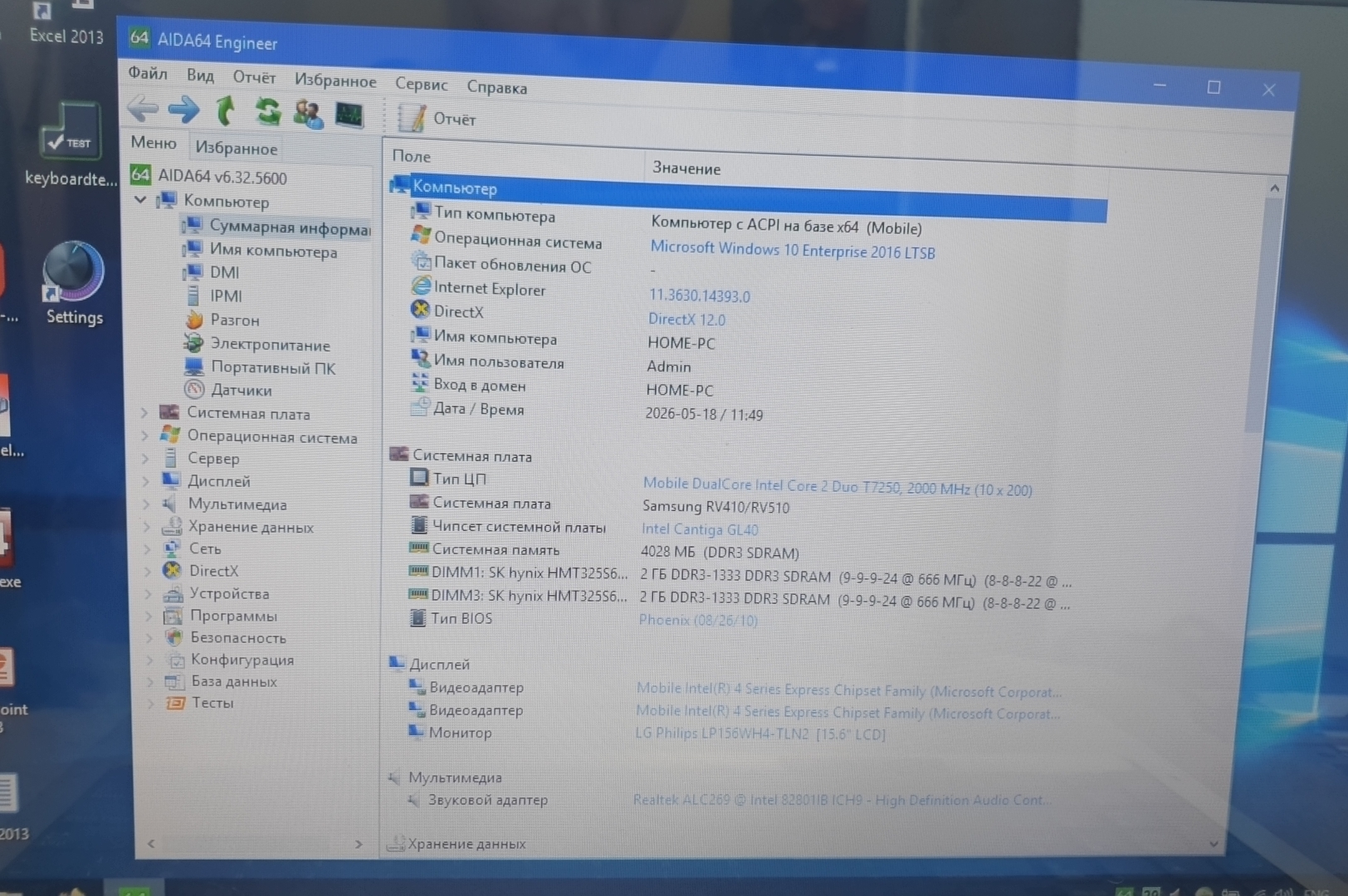1348x896 pixels.
Task: Click the Устройства tree icon
Action: [173, 594]
